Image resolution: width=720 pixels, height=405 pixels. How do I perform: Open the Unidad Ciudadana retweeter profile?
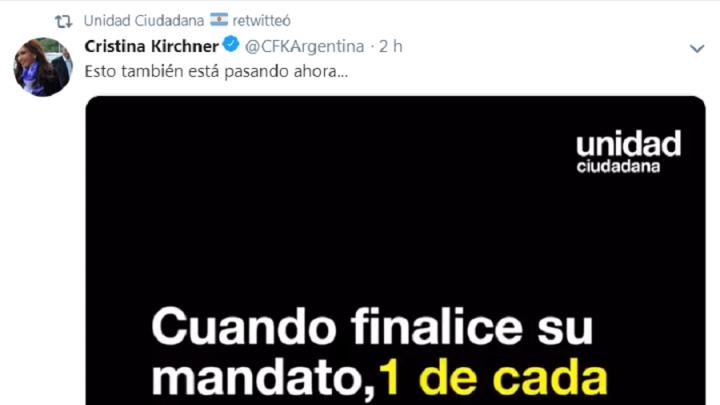pyautogui.click(x=144, y=21)
